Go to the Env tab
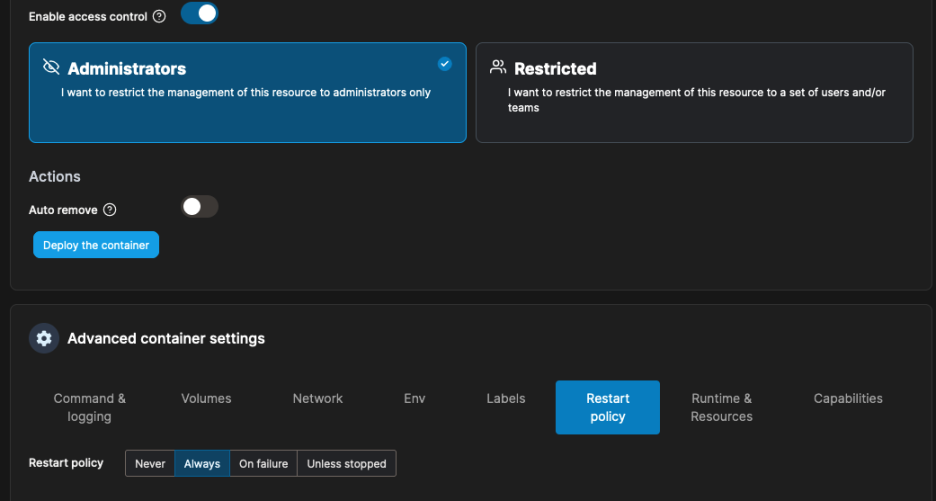The height and width of the screenshot is (501, 936). (x=414, y=398)
